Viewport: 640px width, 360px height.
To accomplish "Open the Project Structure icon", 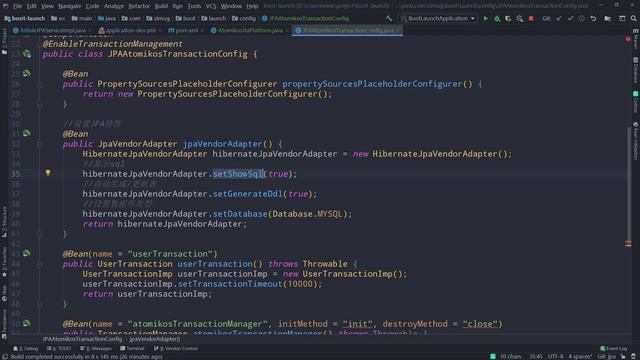I will [x=607, y=18].
